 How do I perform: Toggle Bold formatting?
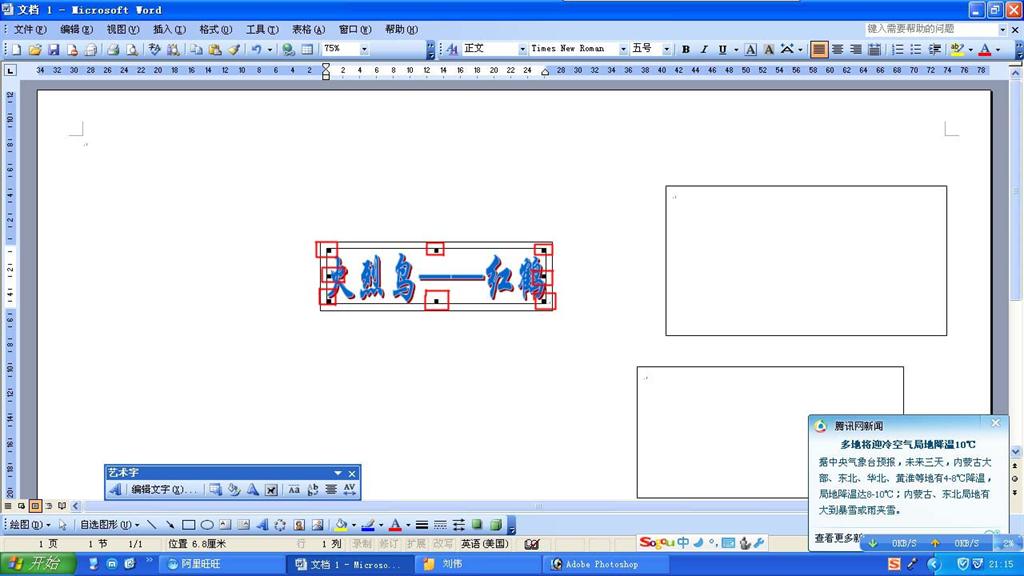[x=686, y=49]
